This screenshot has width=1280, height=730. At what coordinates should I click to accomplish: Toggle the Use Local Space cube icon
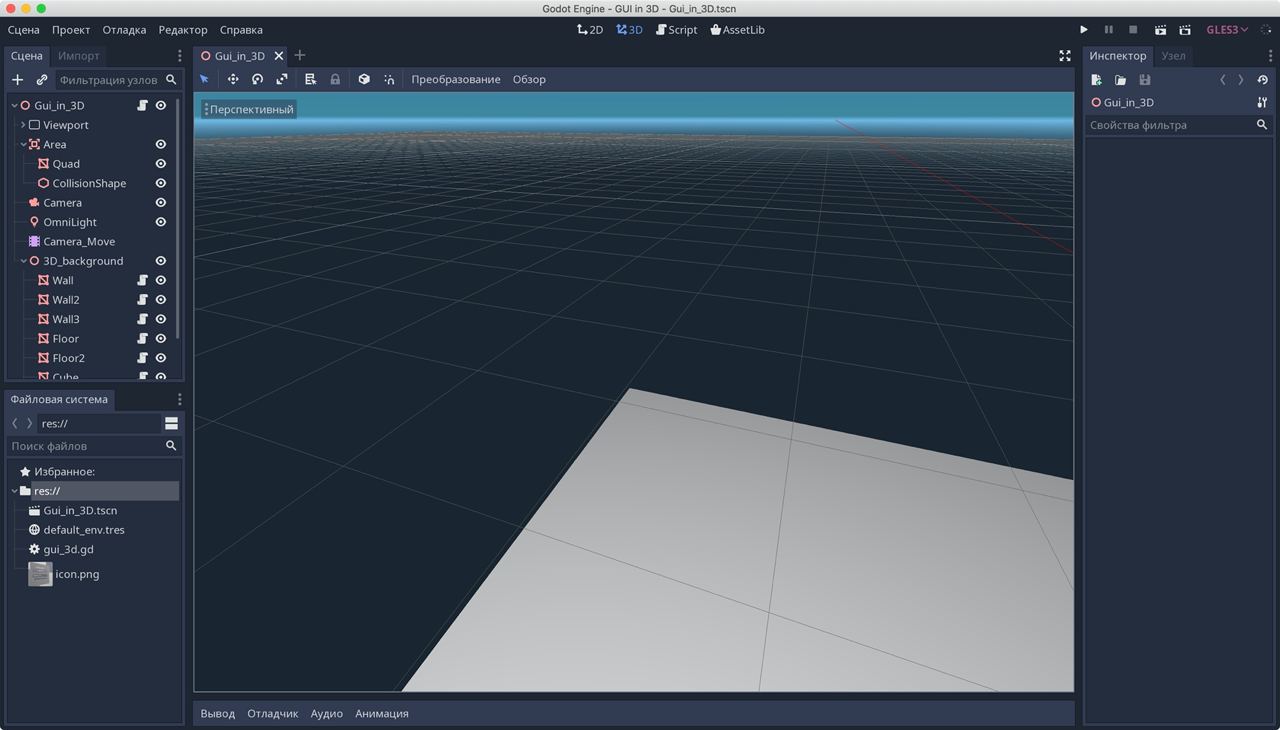pyautogui.click(x=364, y=79)
